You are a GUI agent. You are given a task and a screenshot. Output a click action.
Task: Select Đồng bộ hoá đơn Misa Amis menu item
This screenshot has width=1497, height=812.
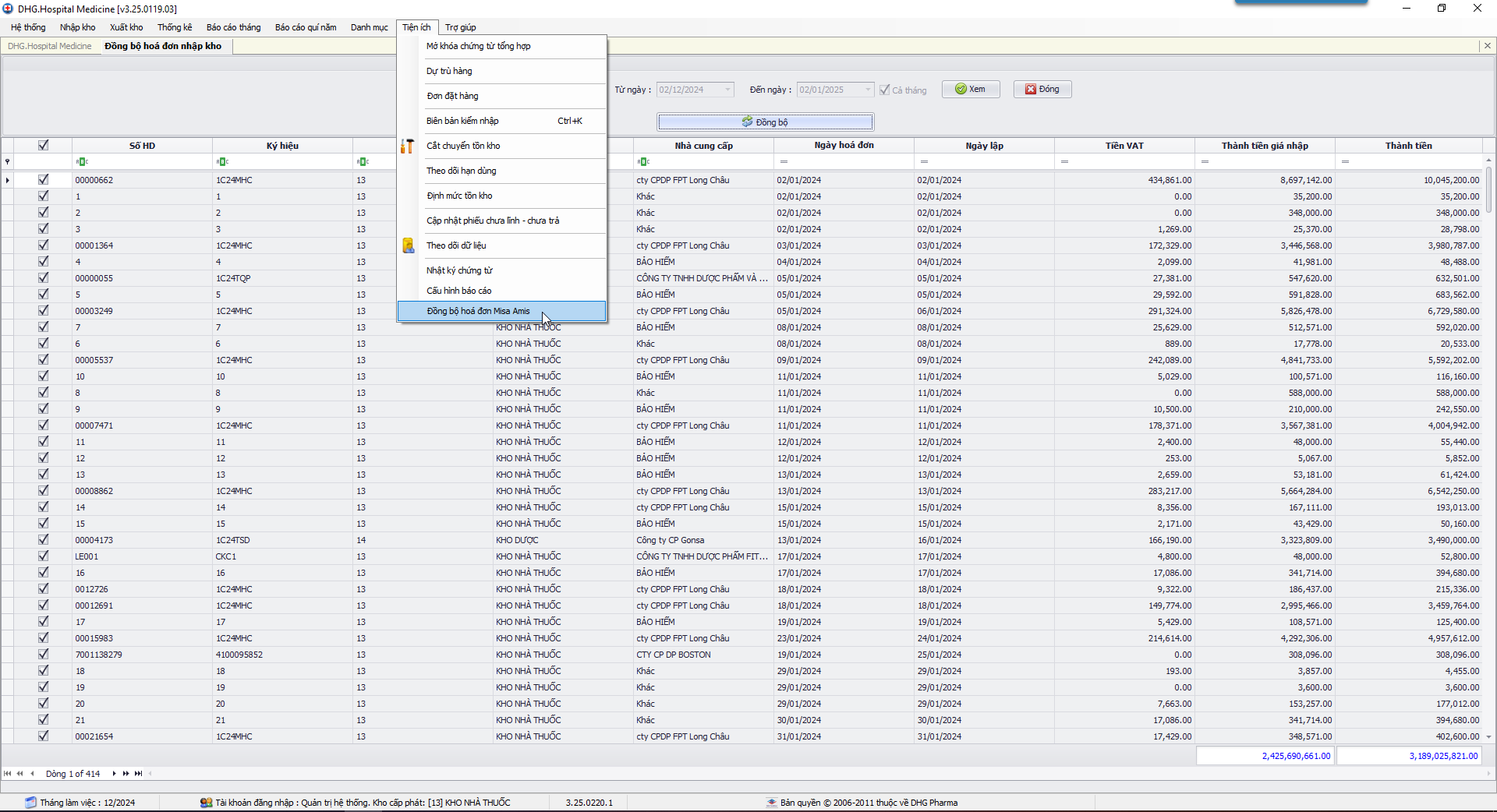tap(501, 311)
